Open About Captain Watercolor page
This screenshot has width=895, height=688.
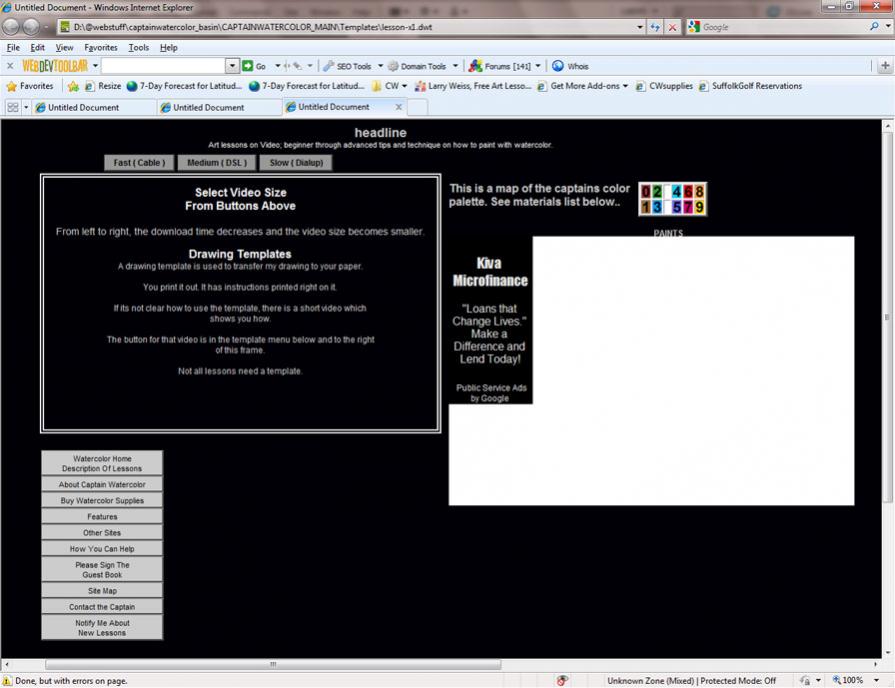pyautogui.click(x=102, y=484)
